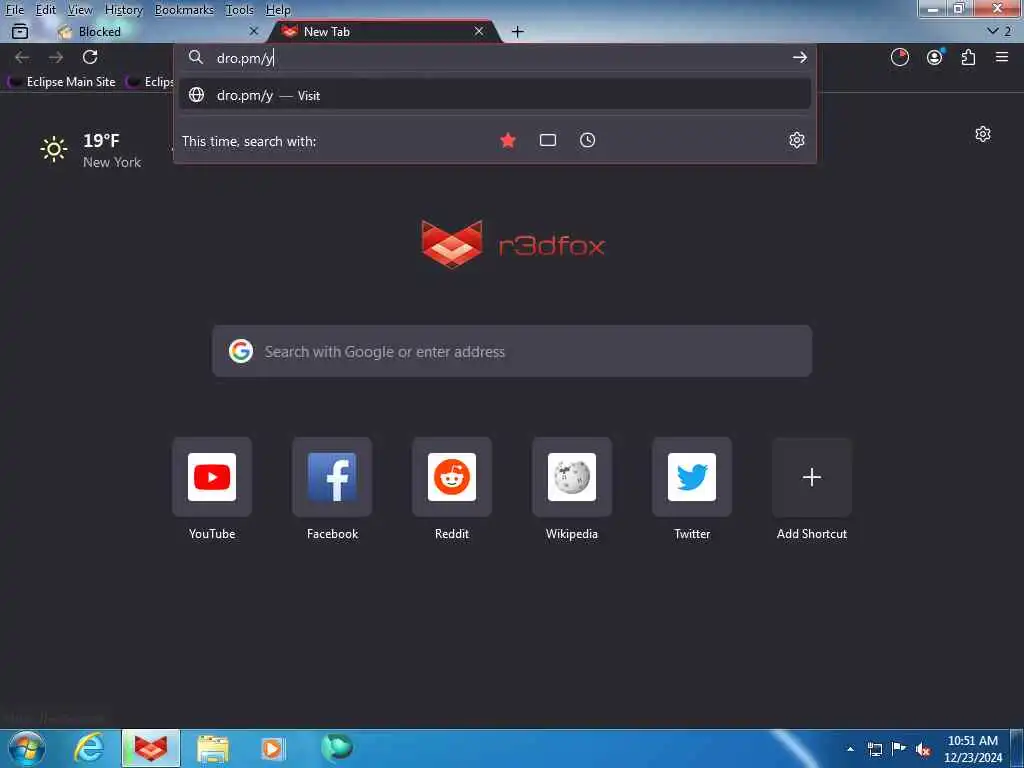
Task: Open the History menu
Action: point(123,10)
